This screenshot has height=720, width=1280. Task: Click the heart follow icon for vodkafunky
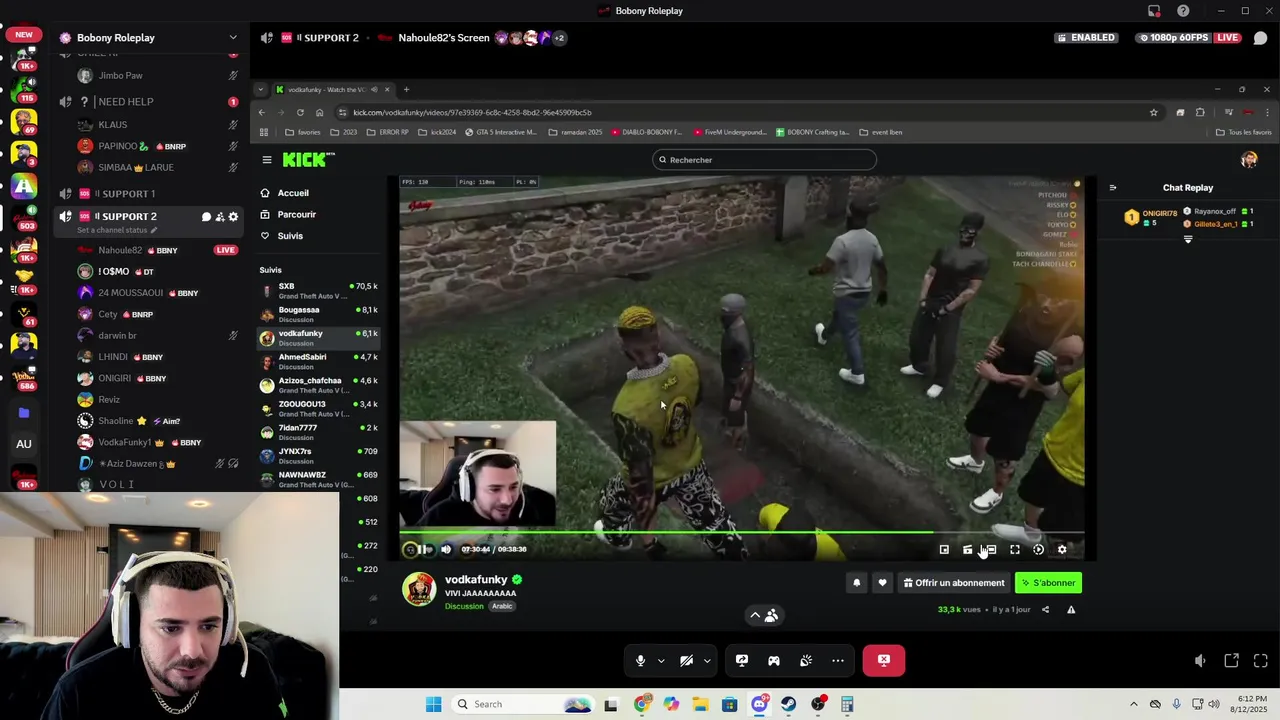pyautogui.click(x=882, y=583)
